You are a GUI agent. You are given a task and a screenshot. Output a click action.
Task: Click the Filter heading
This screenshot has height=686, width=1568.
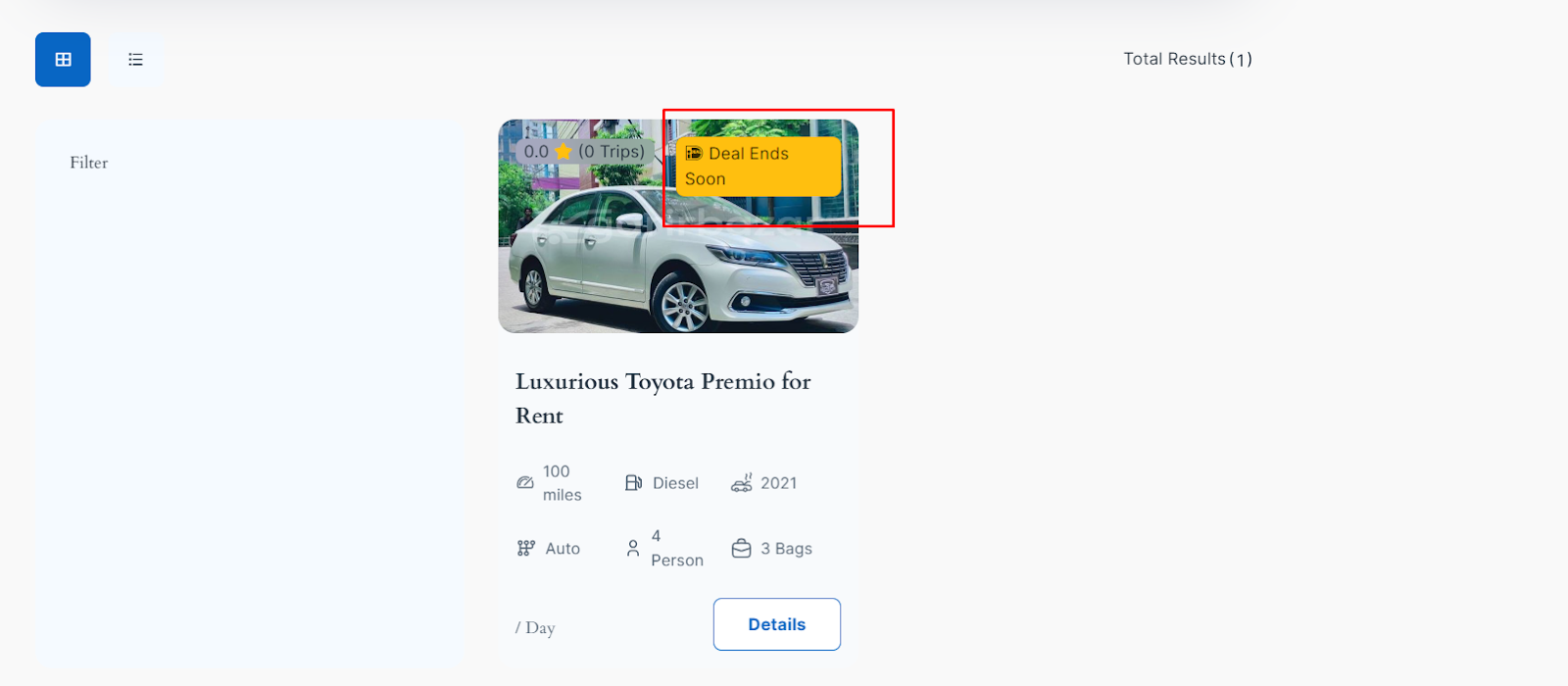coord(89,163)
